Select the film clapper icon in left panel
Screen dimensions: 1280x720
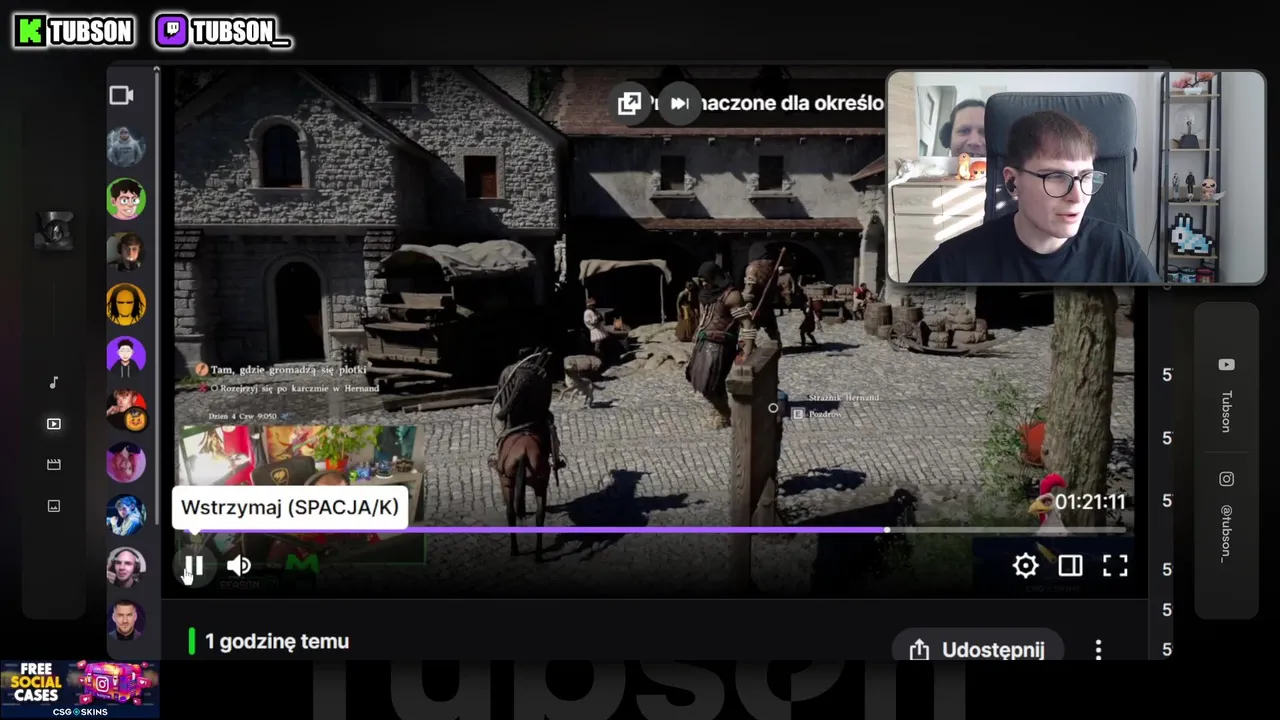point(54,465)
